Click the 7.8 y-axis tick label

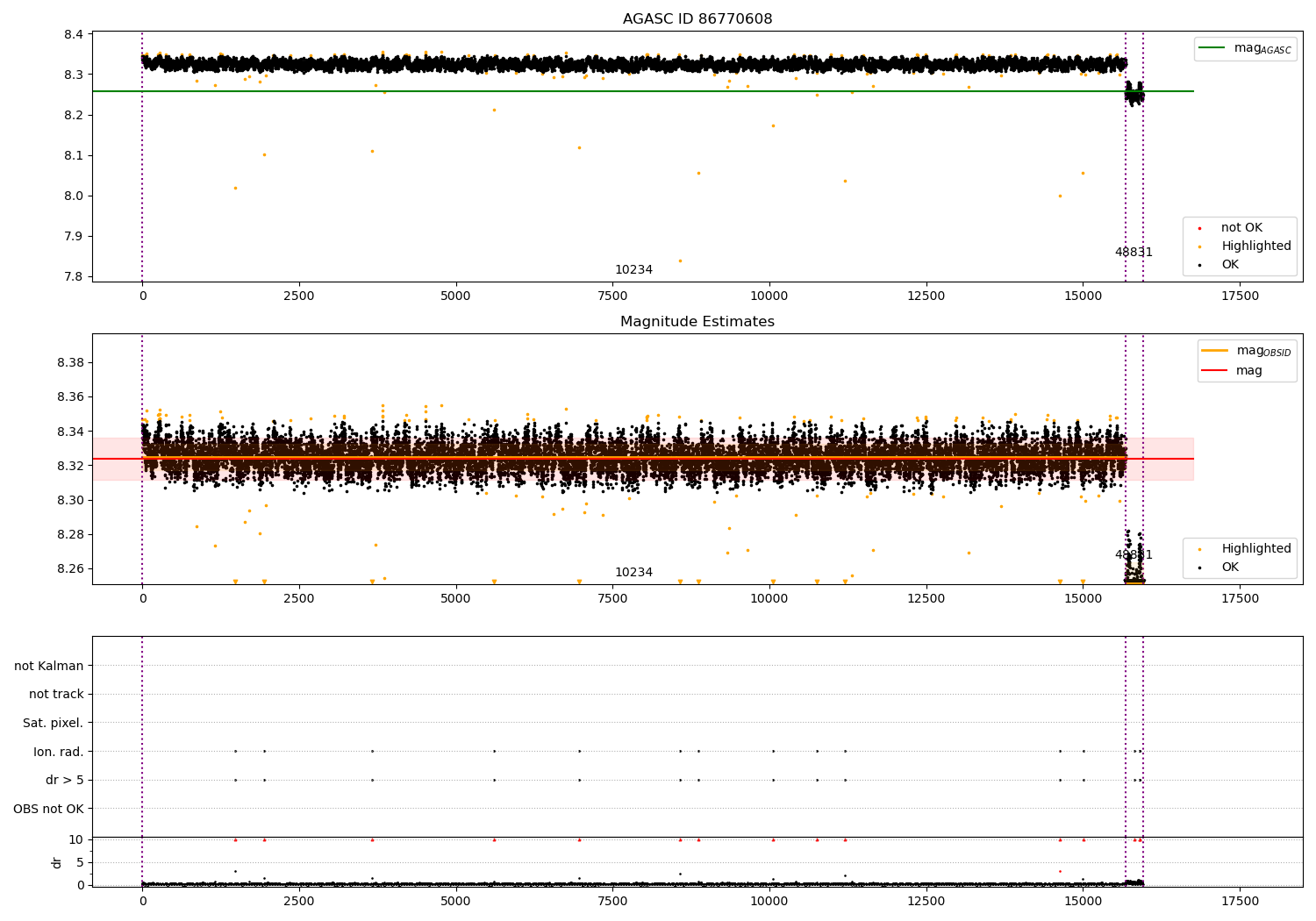pyautogui.click(x=75, y=276)
